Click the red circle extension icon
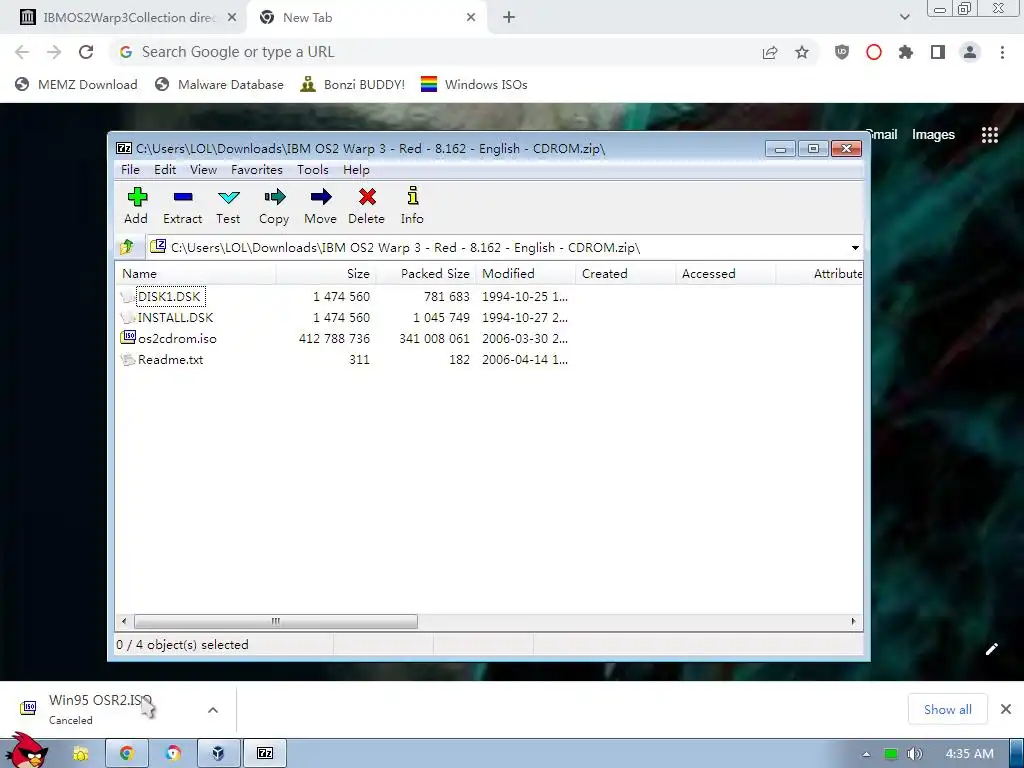This screenshot has width=1024, height=768. point(874,52)
